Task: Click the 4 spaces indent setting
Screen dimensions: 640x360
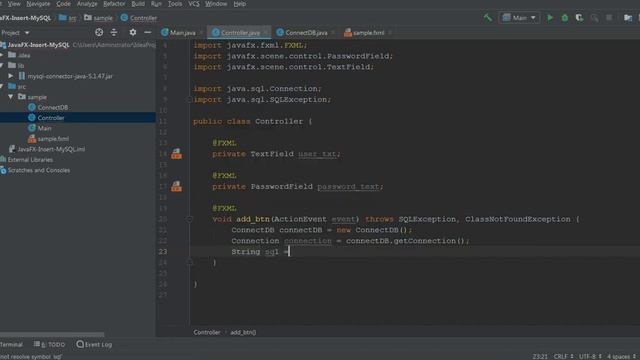Action: coord(621,356)
